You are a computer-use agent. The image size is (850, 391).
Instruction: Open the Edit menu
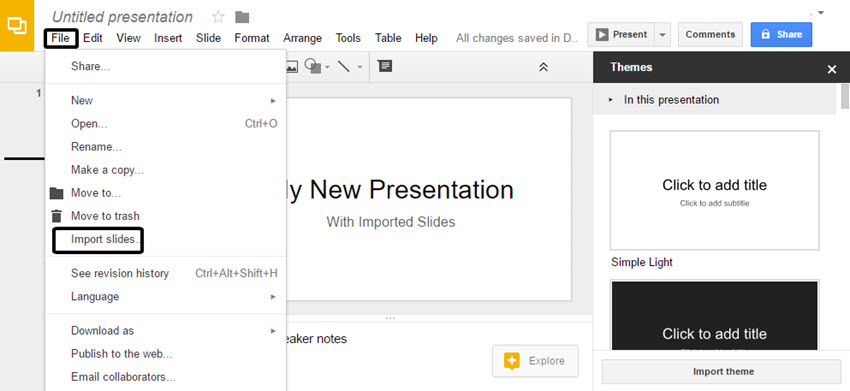pyautogui.click(x=93, y=39)
